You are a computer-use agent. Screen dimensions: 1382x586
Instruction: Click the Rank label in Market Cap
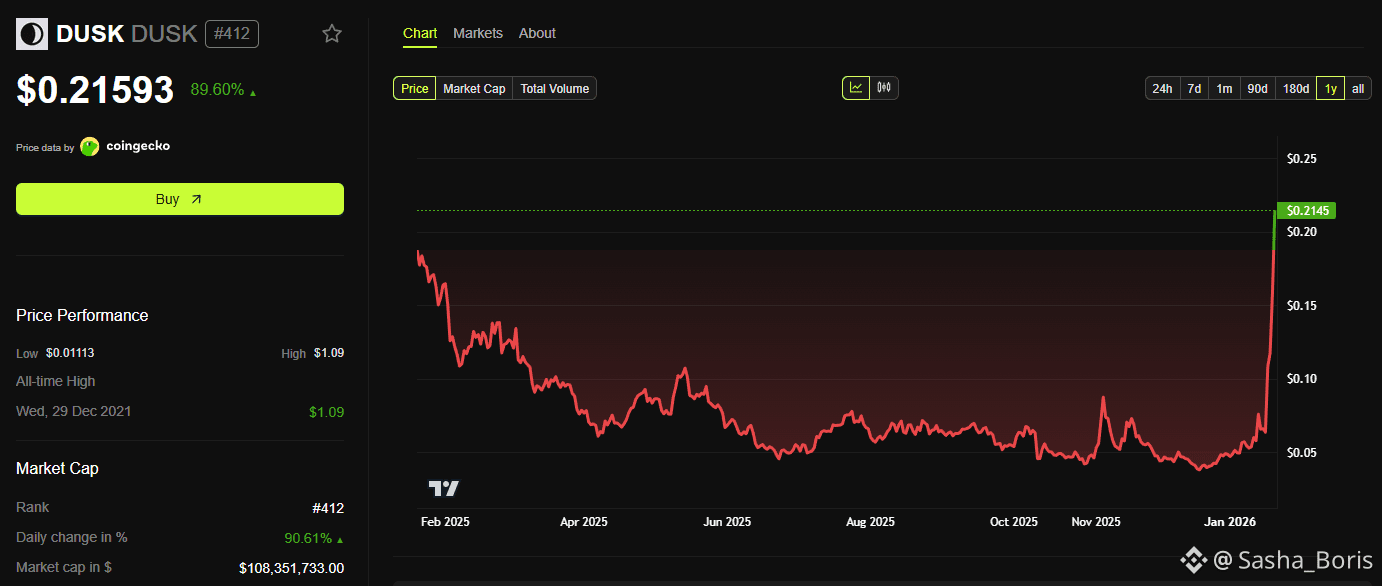click(33, 508)
